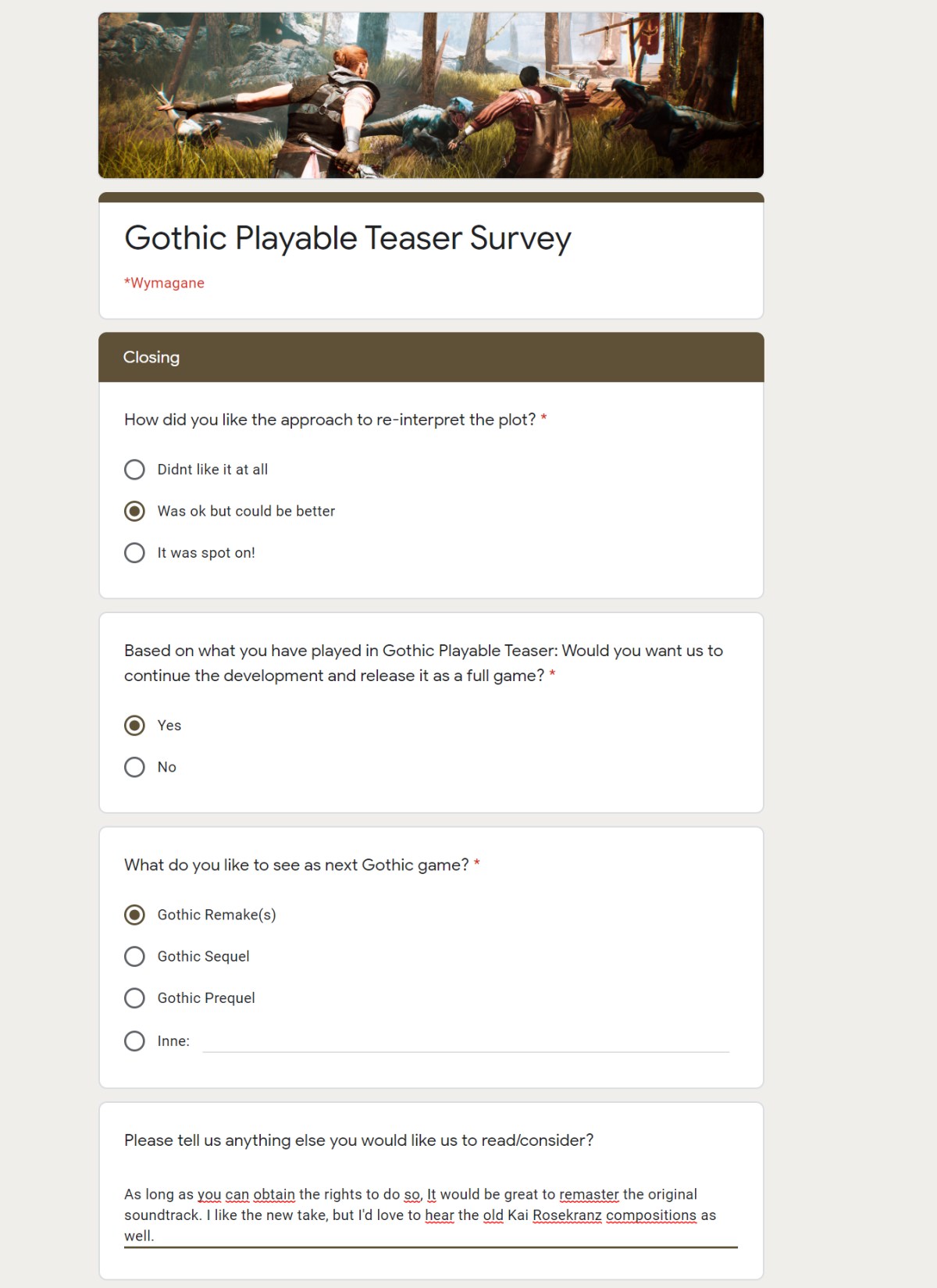
Task: Select 'Was ok but could be better'
Action: click(134, 511)
